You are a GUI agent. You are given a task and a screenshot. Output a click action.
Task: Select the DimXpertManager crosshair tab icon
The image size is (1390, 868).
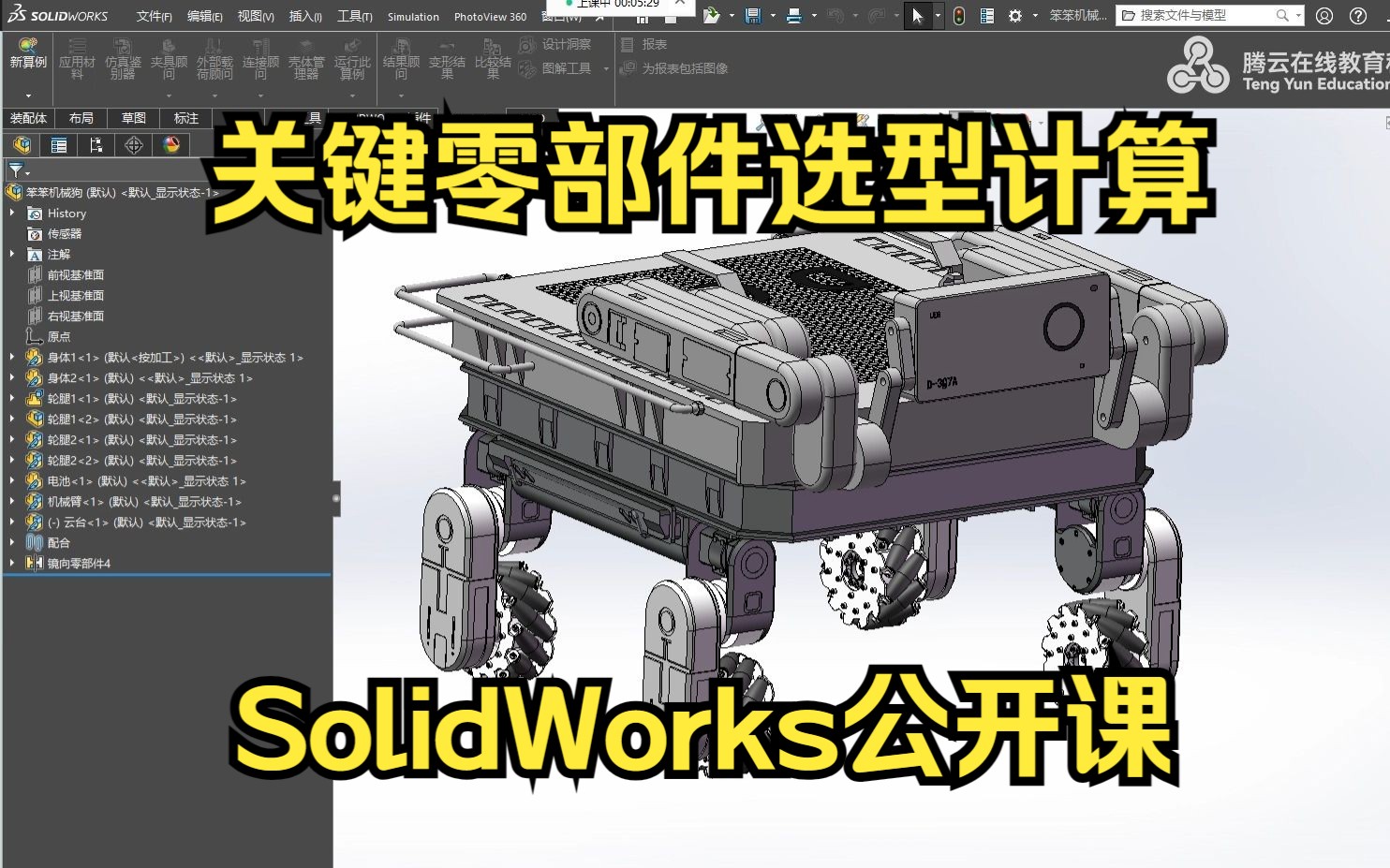tap(134, 144)
